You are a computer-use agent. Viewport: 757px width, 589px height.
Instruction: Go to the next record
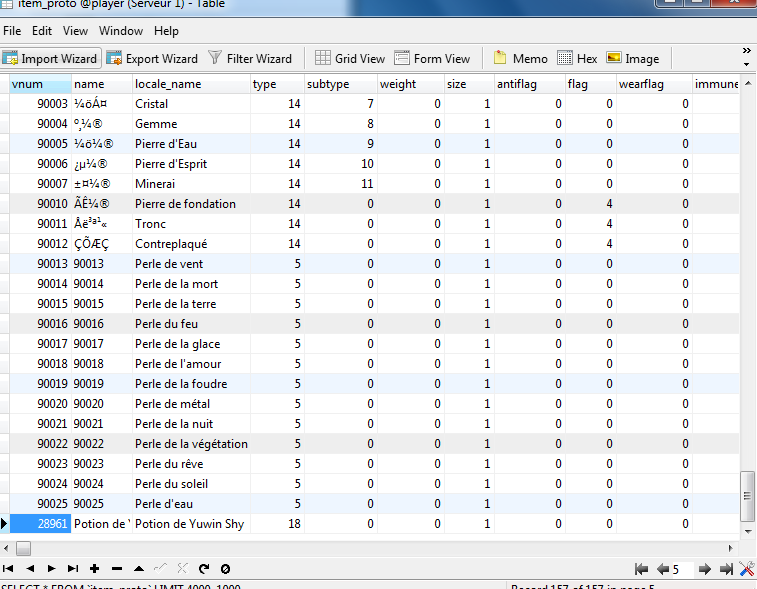(51, 569)
